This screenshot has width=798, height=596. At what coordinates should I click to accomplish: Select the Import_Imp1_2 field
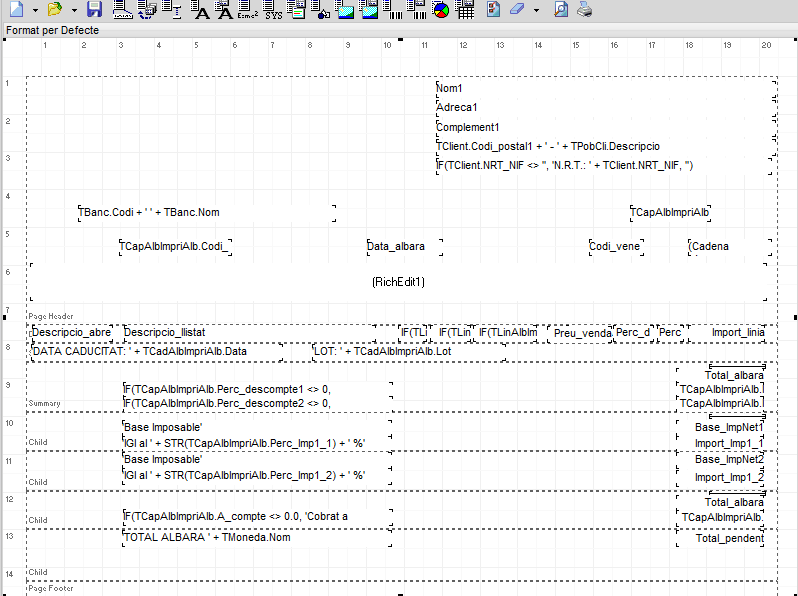click(721, 477)
